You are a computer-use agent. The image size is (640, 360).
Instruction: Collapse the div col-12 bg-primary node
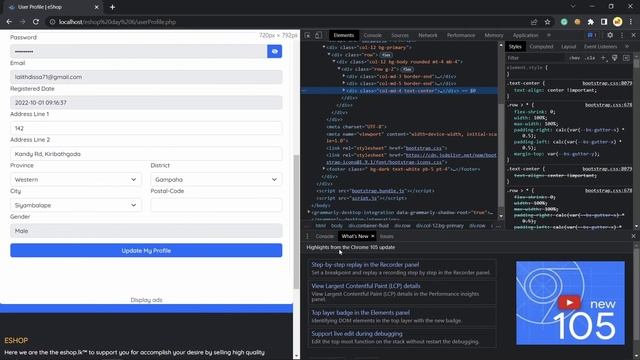pyautogui.click(x=324, y=47)
